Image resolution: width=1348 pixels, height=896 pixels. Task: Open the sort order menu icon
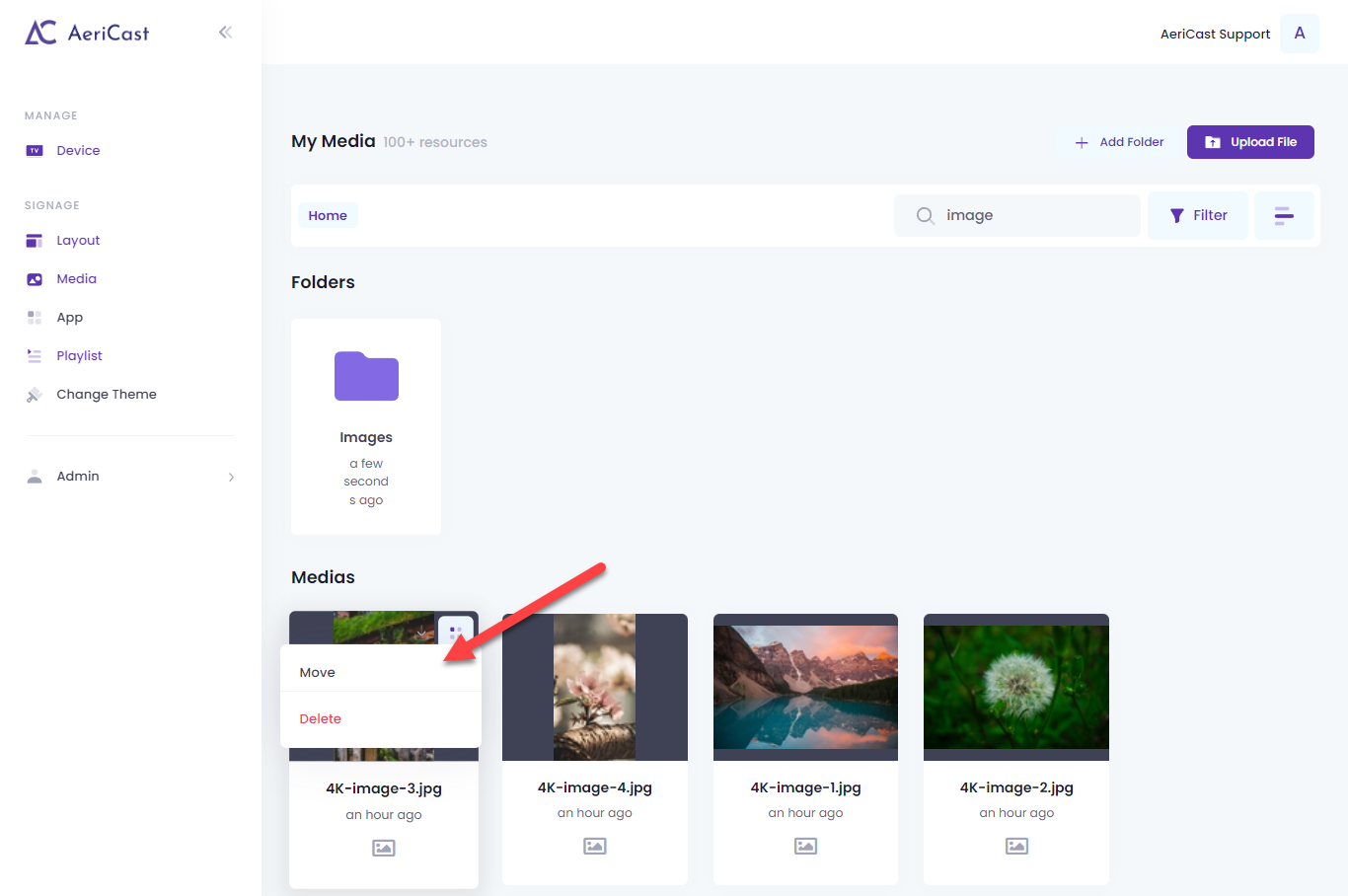tap(1284, 215)
